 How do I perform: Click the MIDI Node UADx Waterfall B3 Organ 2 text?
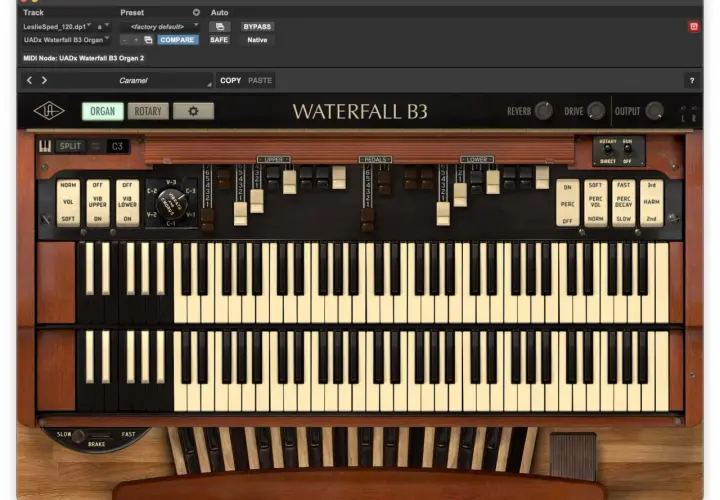click(84, 58)
